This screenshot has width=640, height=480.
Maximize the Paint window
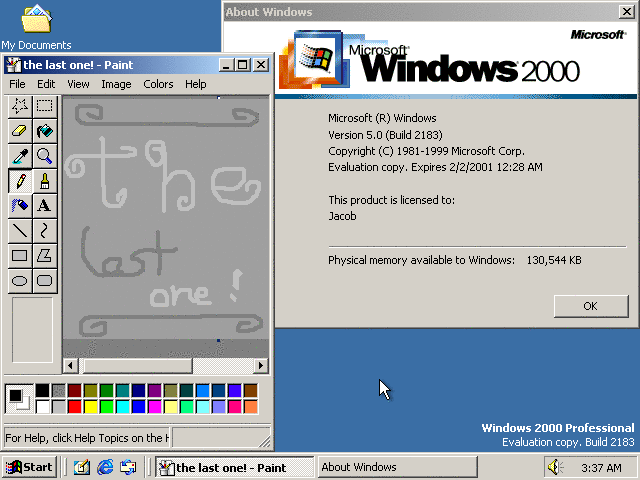tap(242, 65)
